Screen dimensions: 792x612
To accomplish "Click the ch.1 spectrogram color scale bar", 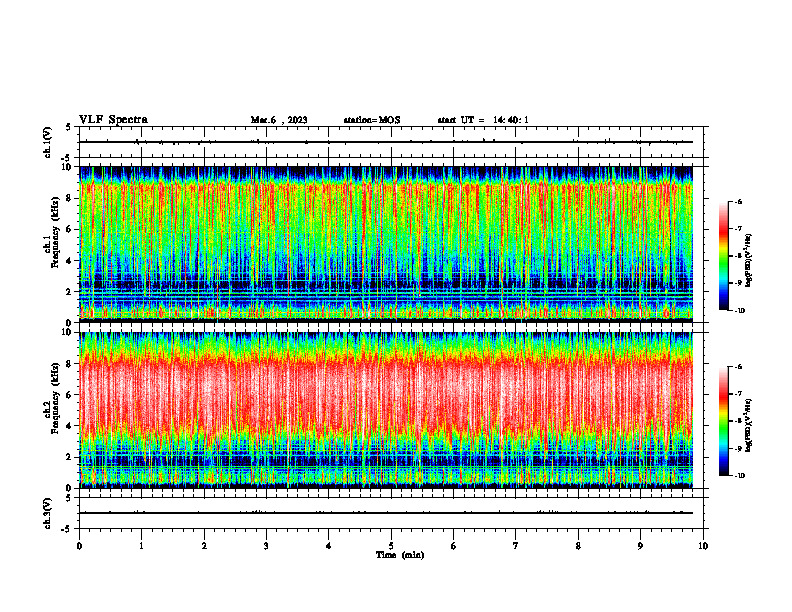I will (x=723, y=256).
